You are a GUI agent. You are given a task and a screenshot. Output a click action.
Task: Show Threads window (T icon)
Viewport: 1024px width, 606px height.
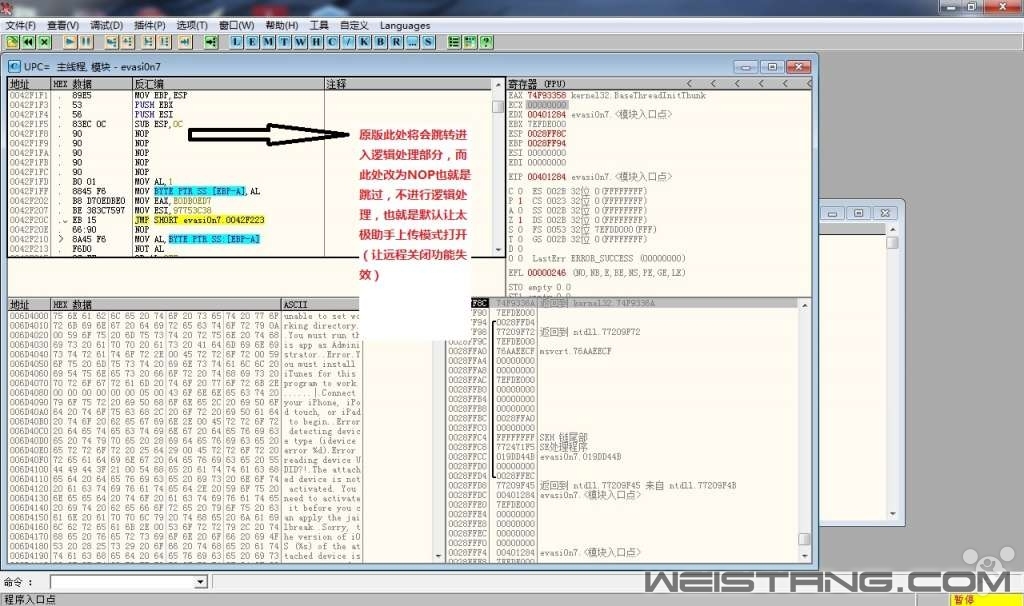(x=285, y=42)
